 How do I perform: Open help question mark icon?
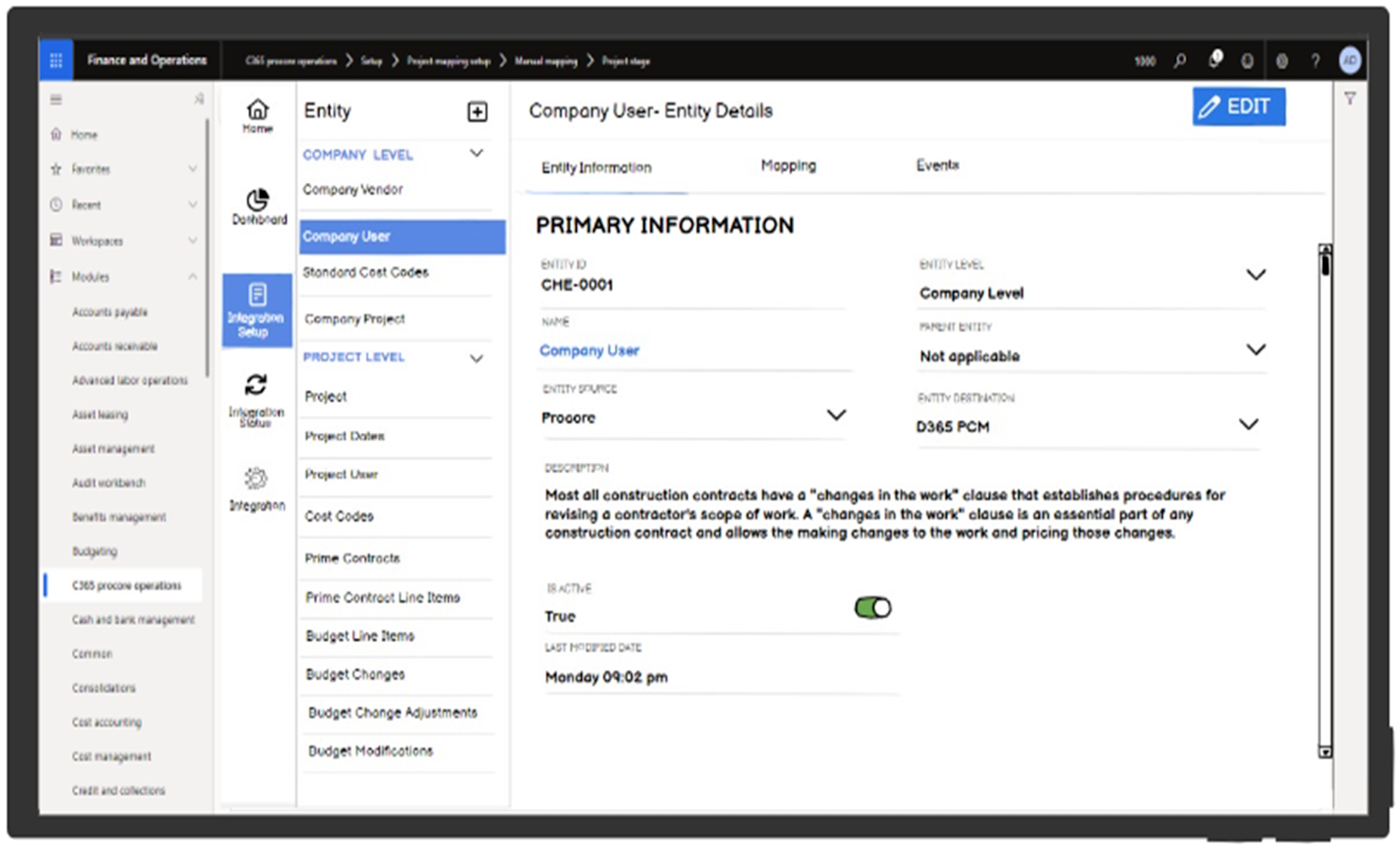pos(1315,60)
